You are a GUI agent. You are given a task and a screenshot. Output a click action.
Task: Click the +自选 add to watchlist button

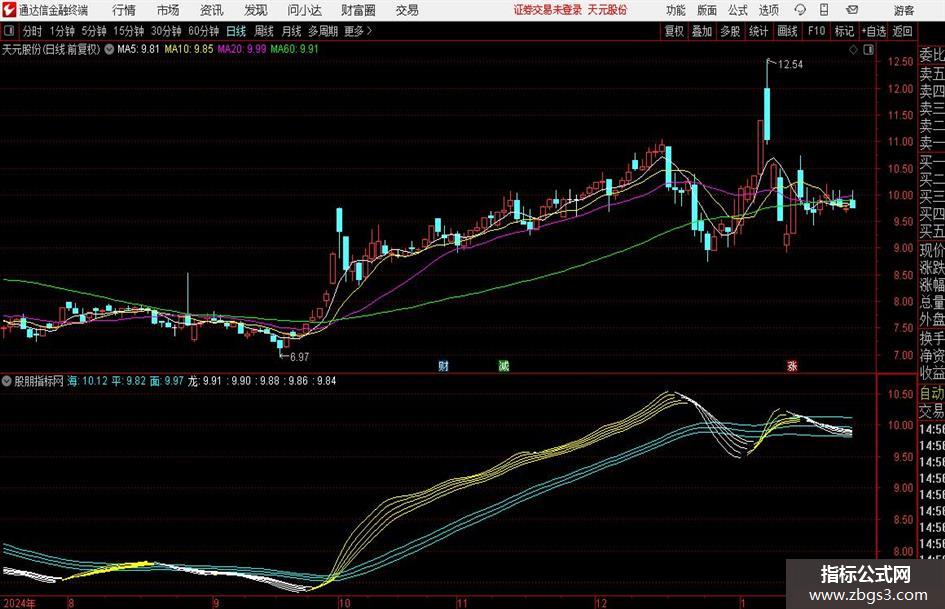pos(874,31)
